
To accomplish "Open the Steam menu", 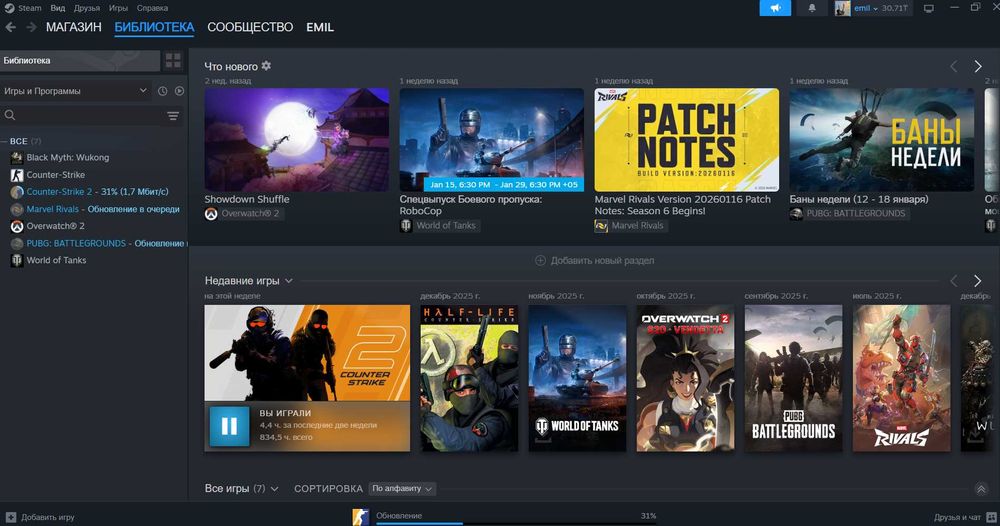I will (x=29, y=8).
